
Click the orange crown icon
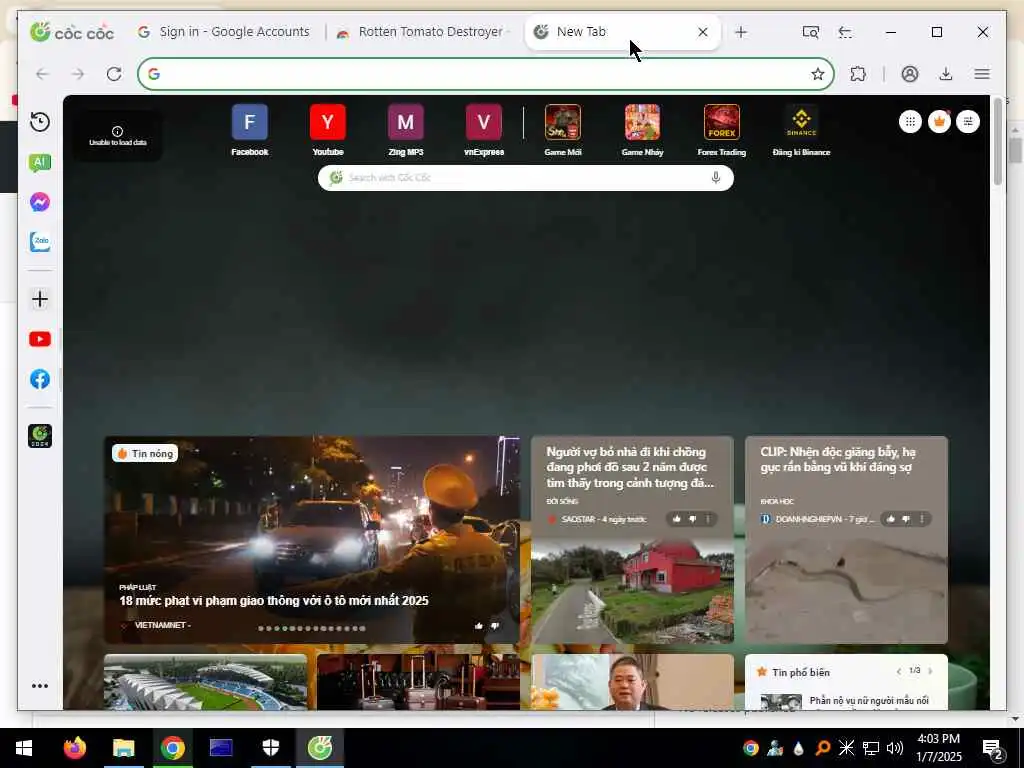[939, 121]
